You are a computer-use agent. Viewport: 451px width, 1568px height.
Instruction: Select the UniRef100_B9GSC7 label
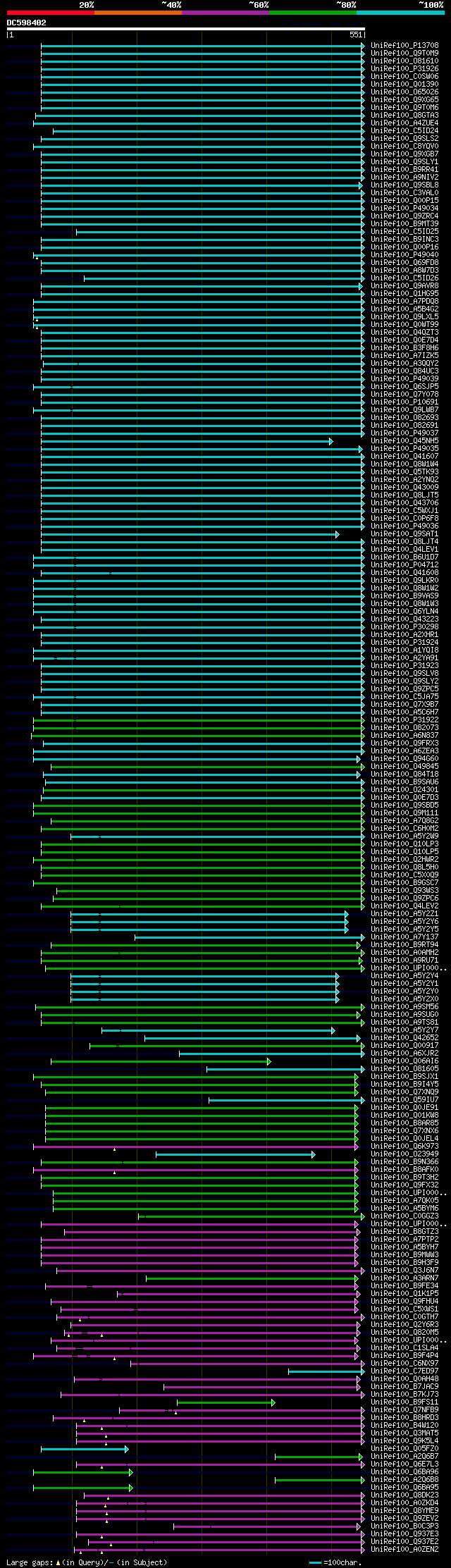click(x=404, y=883)
